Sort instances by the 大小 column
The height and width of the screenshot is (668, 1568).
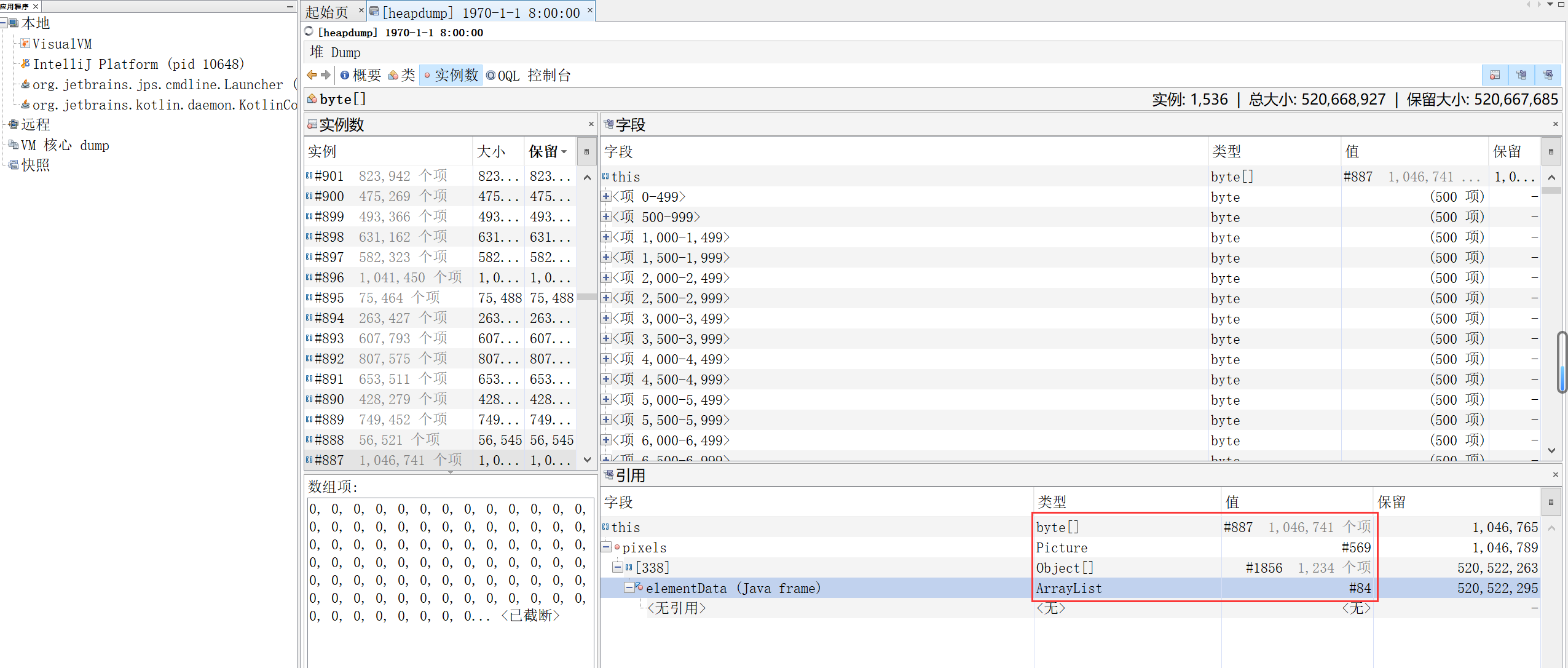[x=498, y=151]
